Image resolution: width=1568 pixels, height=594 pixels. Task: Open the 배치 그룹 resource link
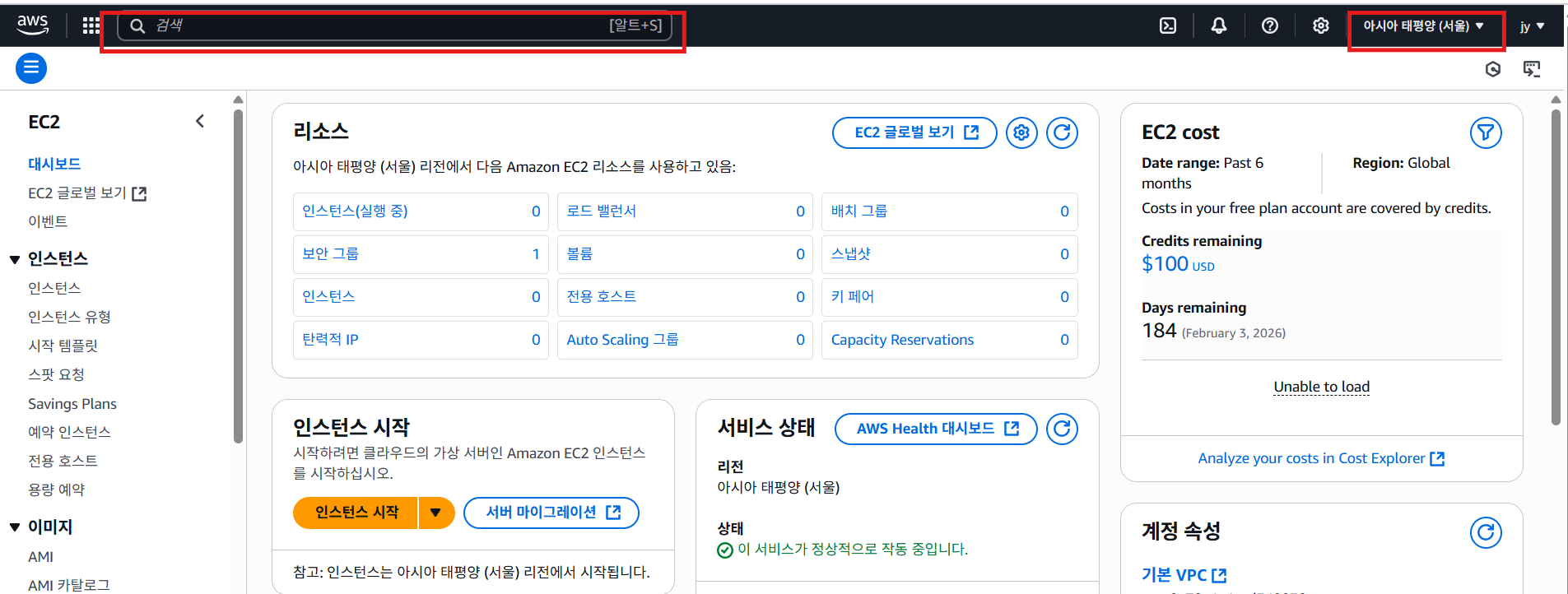pyautogui.click(x=858, y=211)
